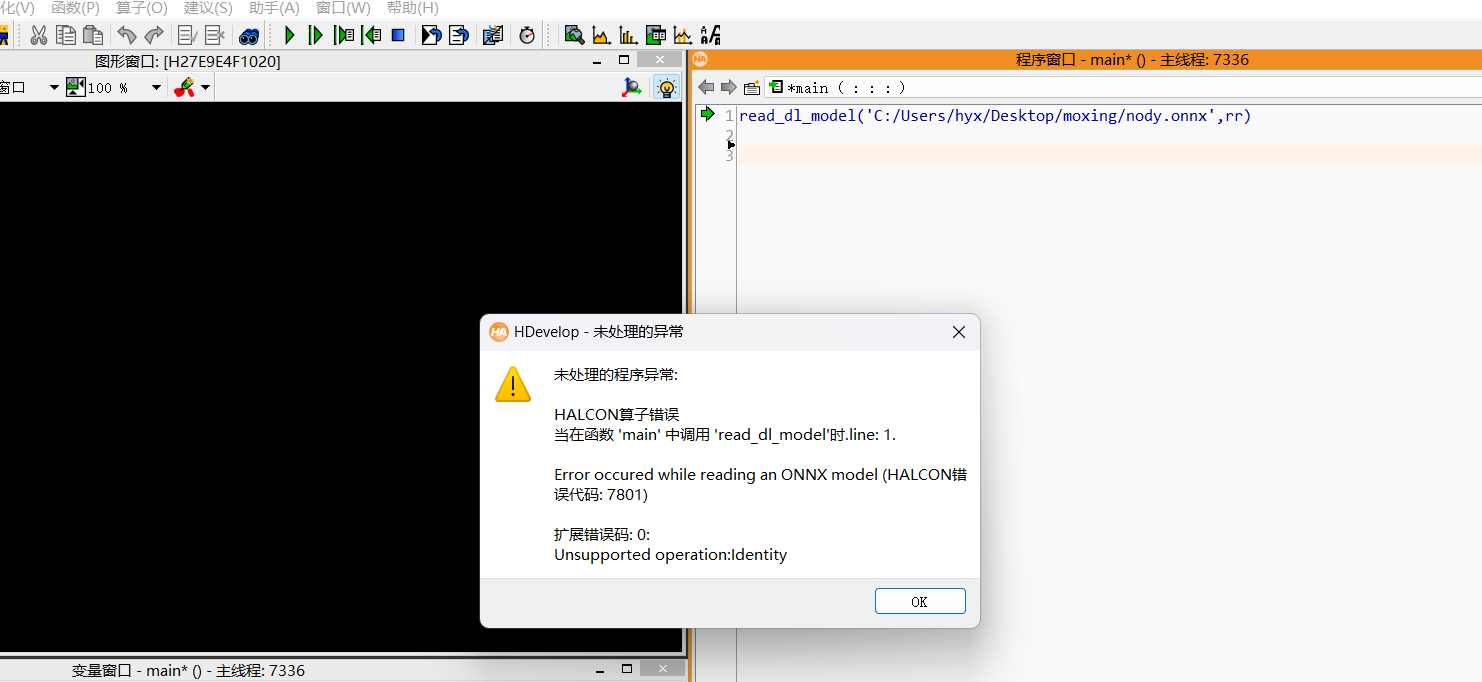Step into procedure icon
1482x682 pixels.
(344, 35)
